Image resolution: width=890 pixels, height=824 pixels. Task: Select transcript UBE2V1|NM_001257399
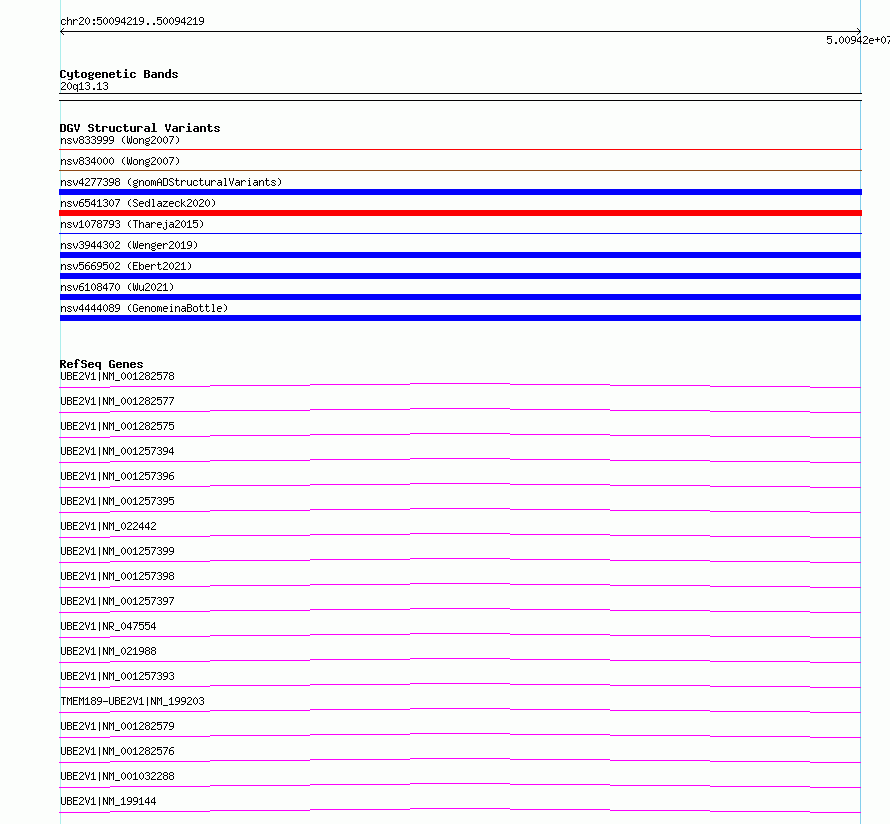click(117, 551)
